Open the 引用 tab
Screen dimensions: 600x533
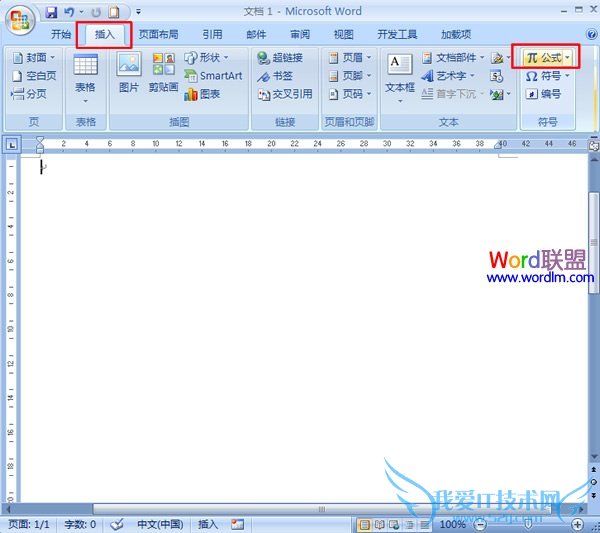pyautogui.click(x=212, y=34)
